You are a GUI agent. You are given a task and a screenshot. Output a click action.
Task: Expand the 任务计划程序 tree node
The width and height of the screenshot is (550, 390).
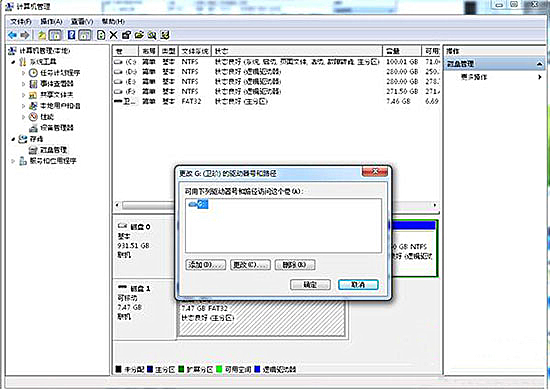tap(24, 73)
